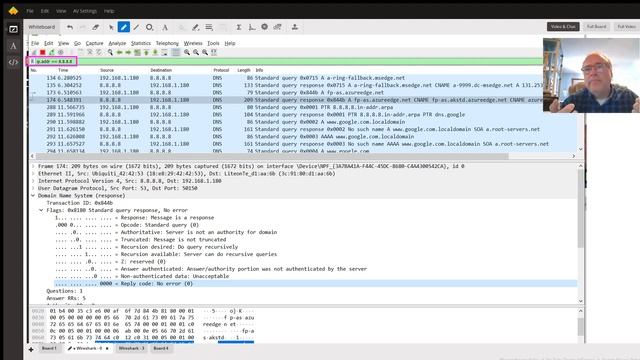
Task: Click the plus icon to add a board
Action: tap(31, 349)
